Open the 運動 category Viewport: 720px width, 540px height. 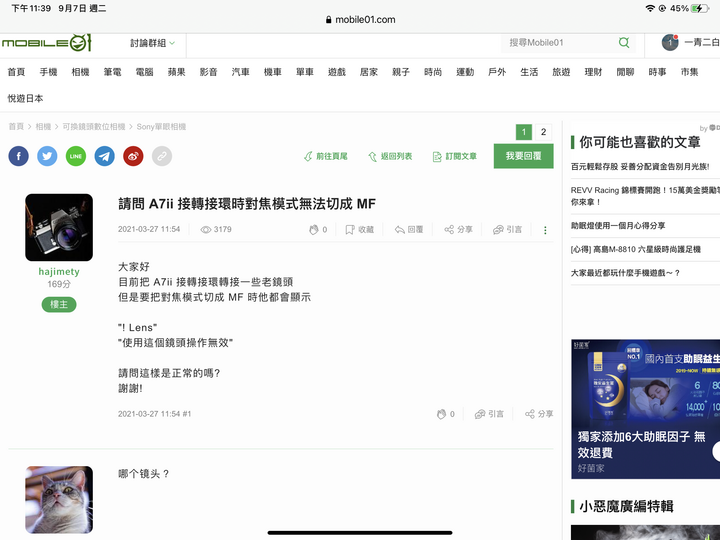(x=465, y=72)
